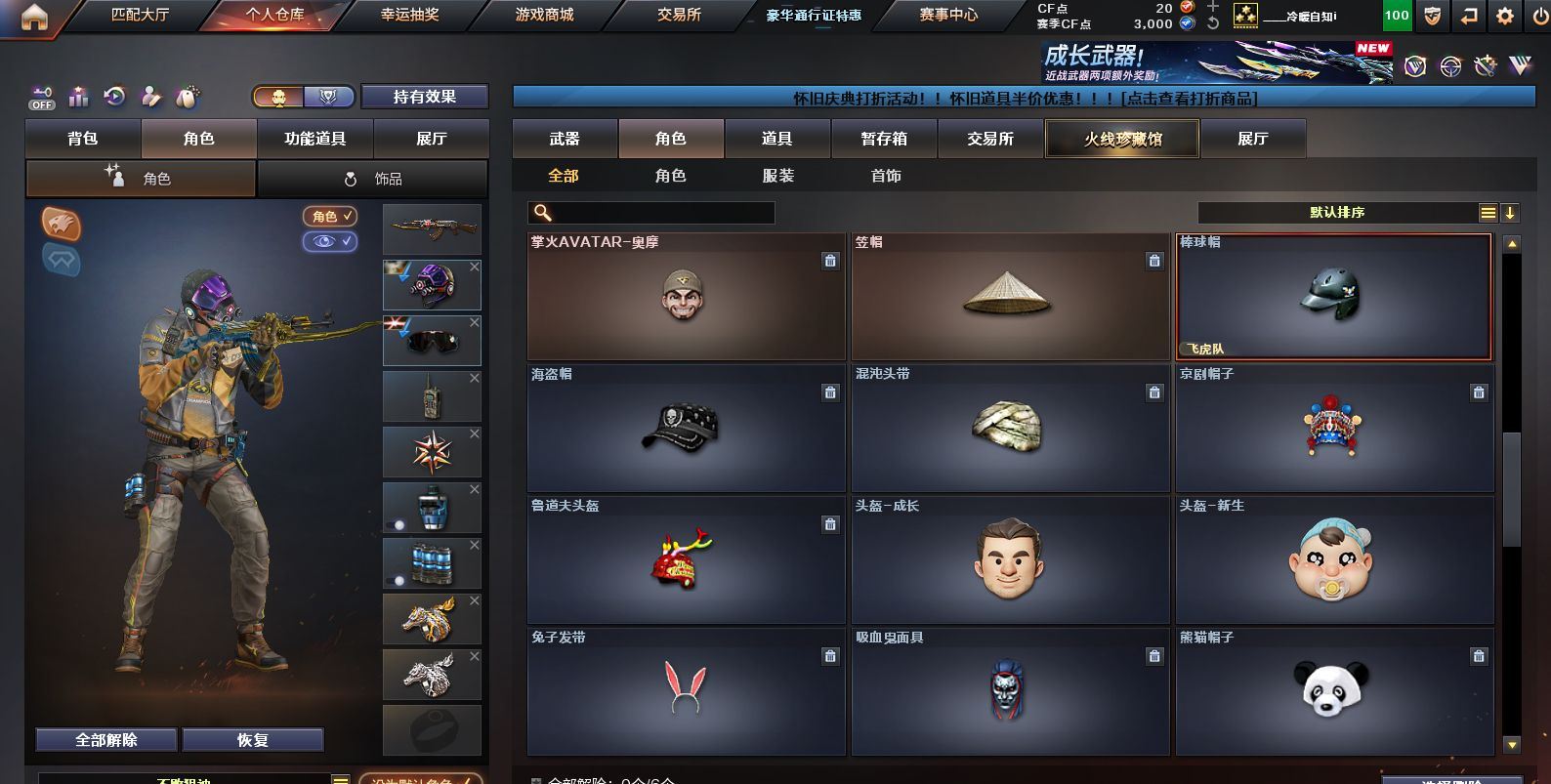Select the 首饰 filter tab
The width and height of the screenshot is (1551, 784).
[x=886, y=176]
